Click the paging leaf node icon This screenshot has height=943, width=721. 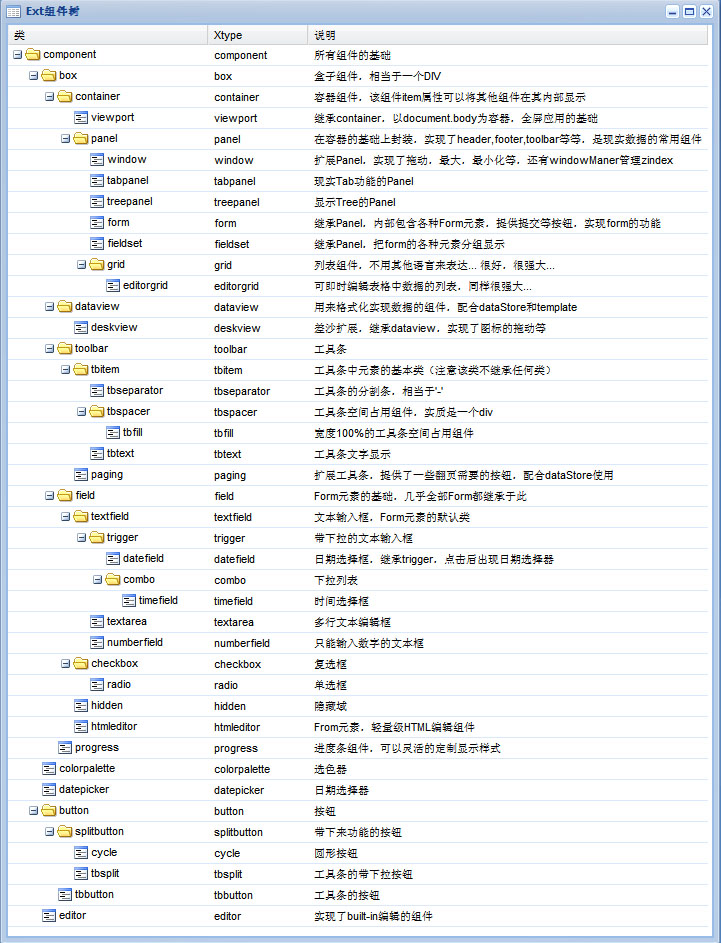click(81, 475)
